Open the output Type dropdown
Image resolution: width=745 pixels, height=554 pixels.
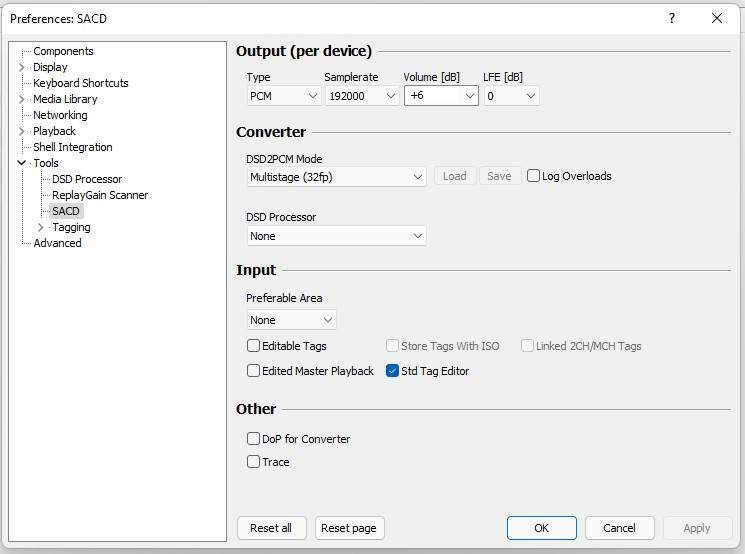(x=283, y=96)
